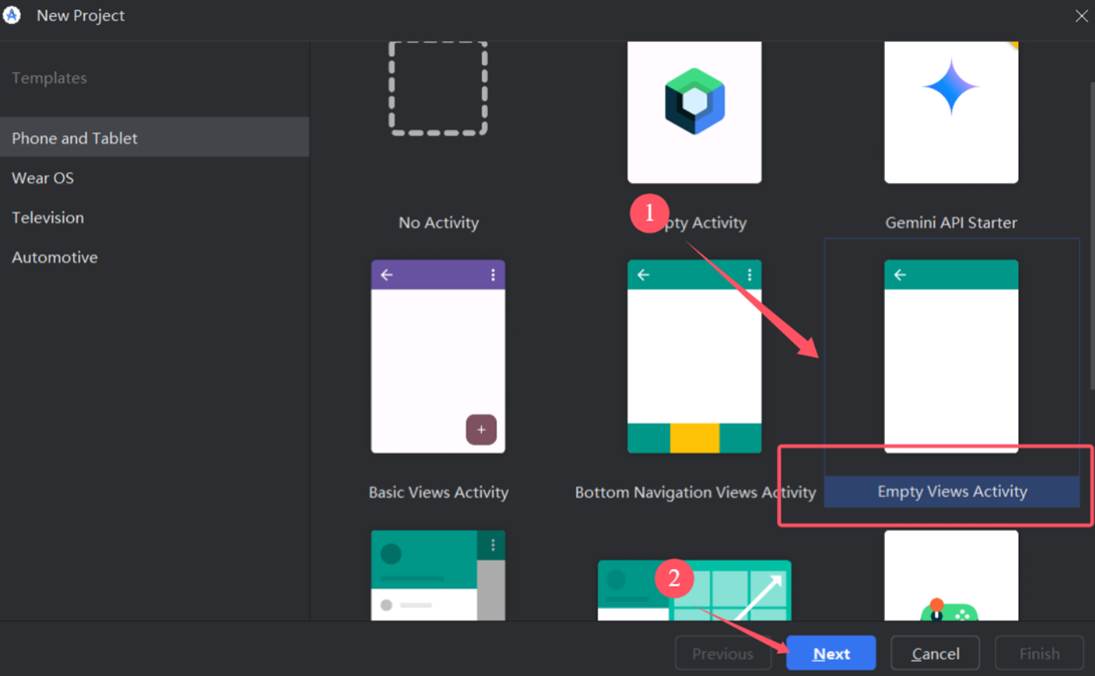Select the navigation drawer template thumbnail

coord(438,575)
